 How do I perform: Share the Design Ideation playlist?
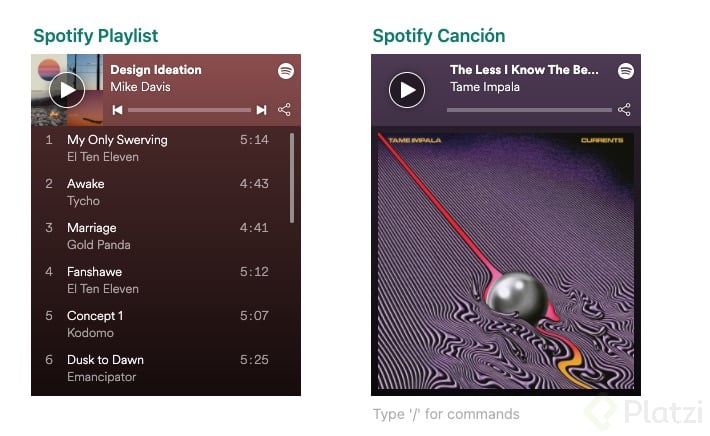coord(284,110)
